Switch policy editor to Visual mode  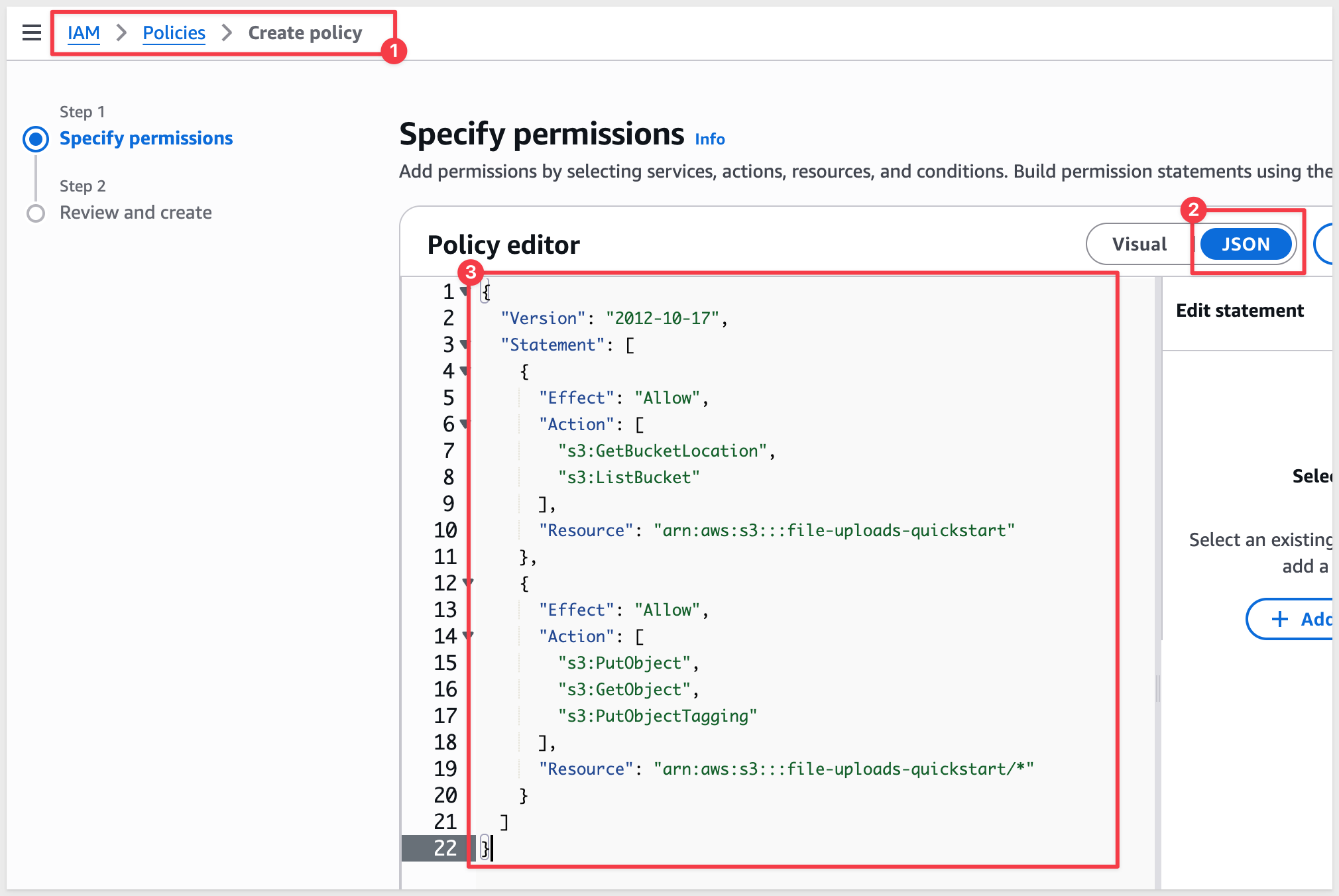[x=1139, y=244]
